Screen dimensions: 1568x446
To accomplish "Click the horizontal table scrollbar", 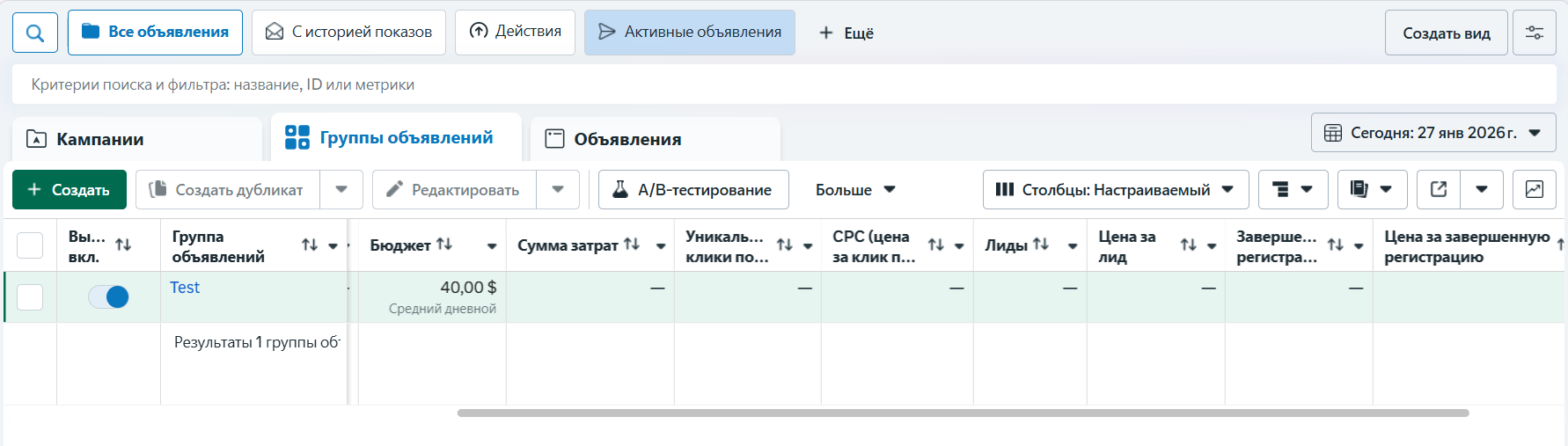I will (962, 413).
